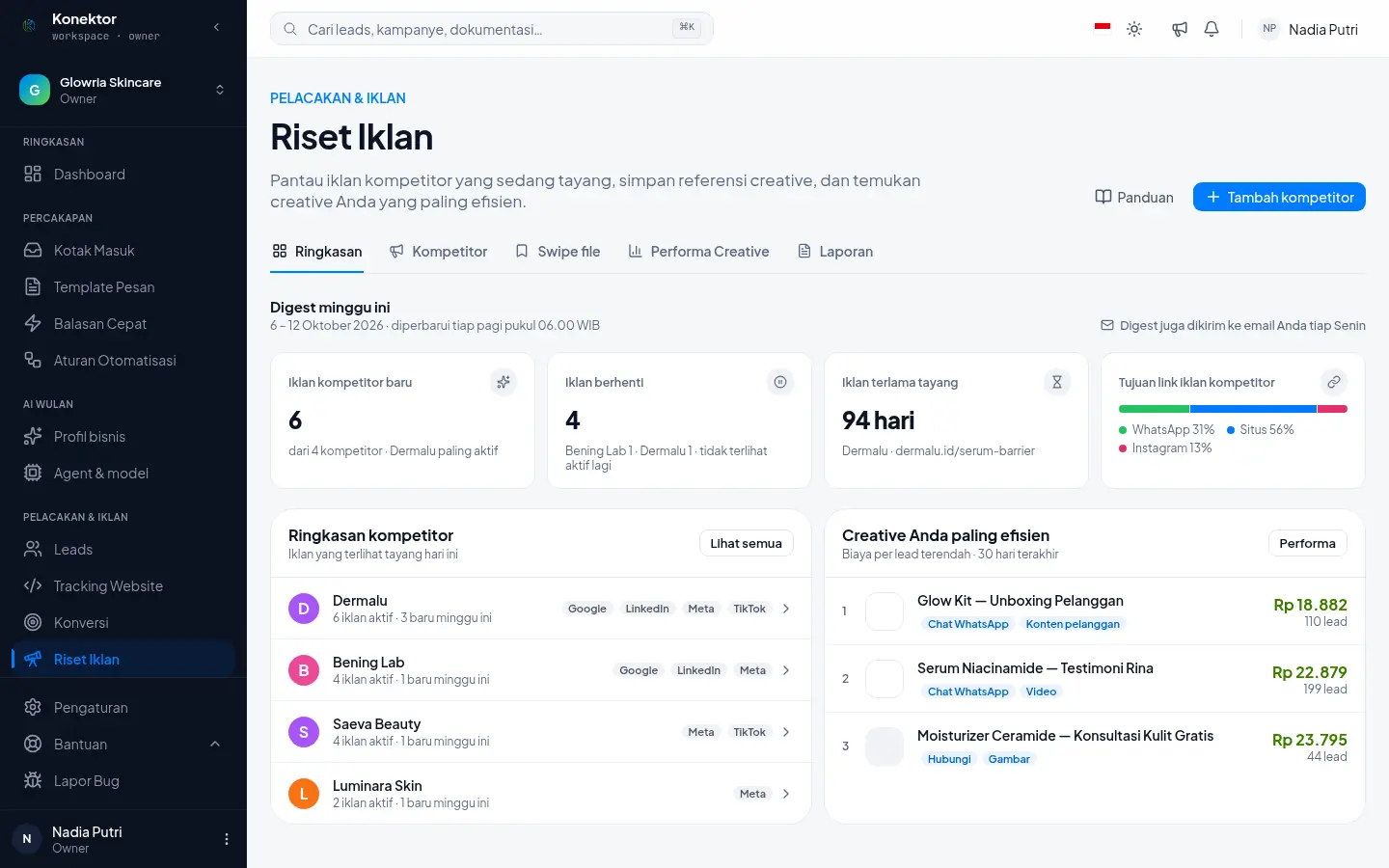Click the Tambah kompetitor button
1389x868 pixels.
[x=1279, y=197]
